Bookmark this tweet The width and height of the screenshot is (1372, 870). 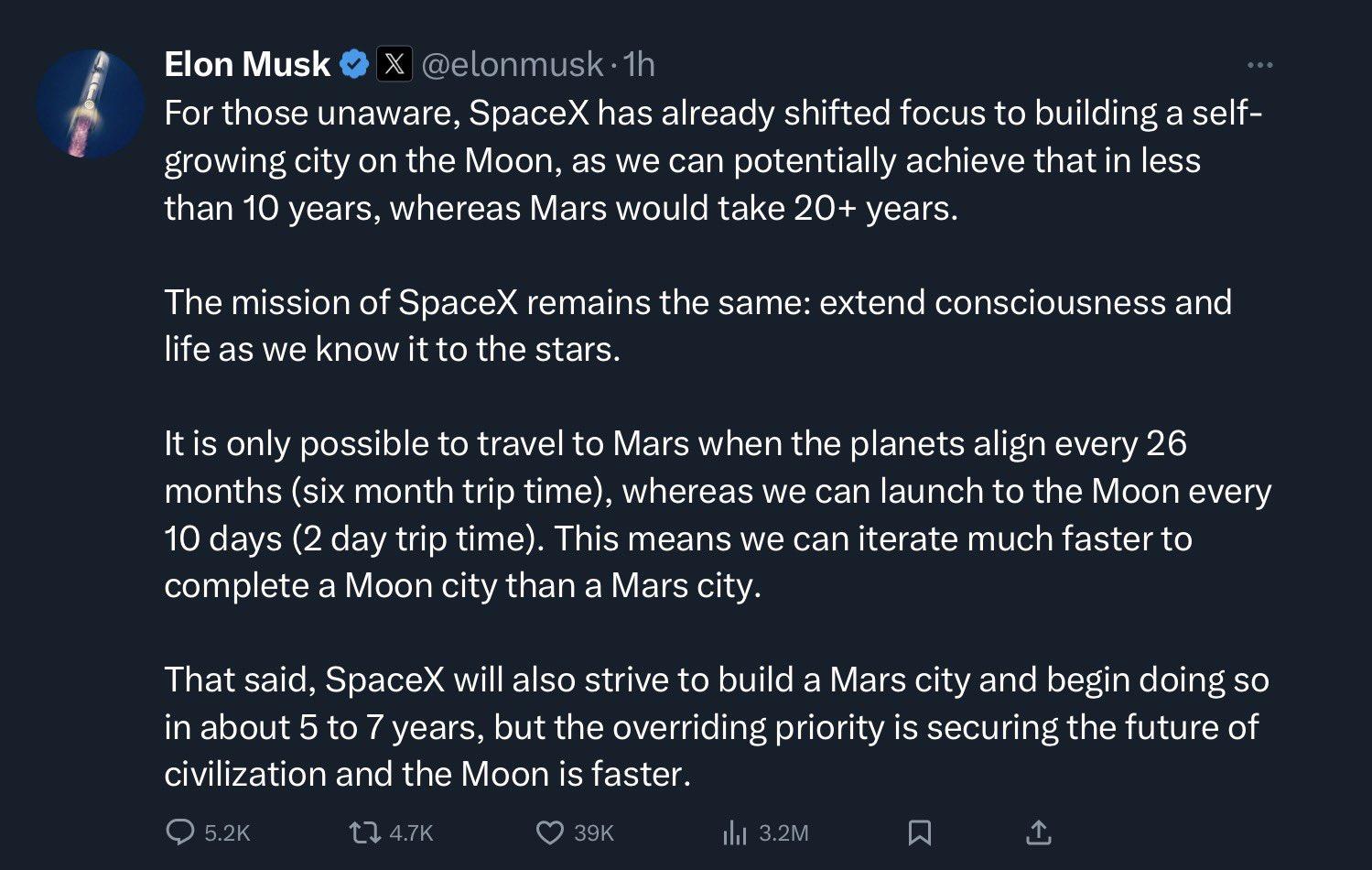tap(919, 832)
